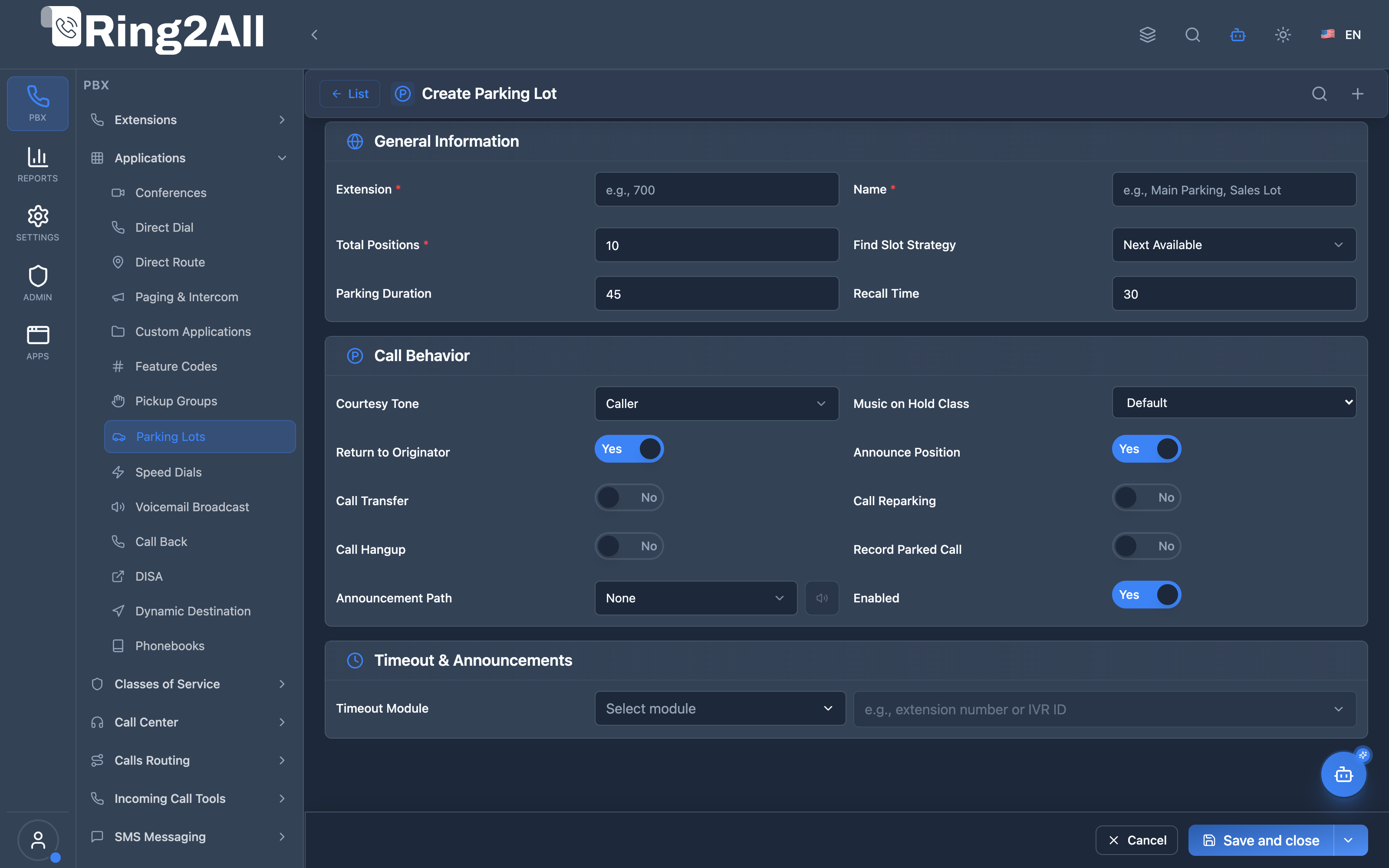Select the PBX phone section icon
Screen dimensions: 1389x868
[38, 103]
